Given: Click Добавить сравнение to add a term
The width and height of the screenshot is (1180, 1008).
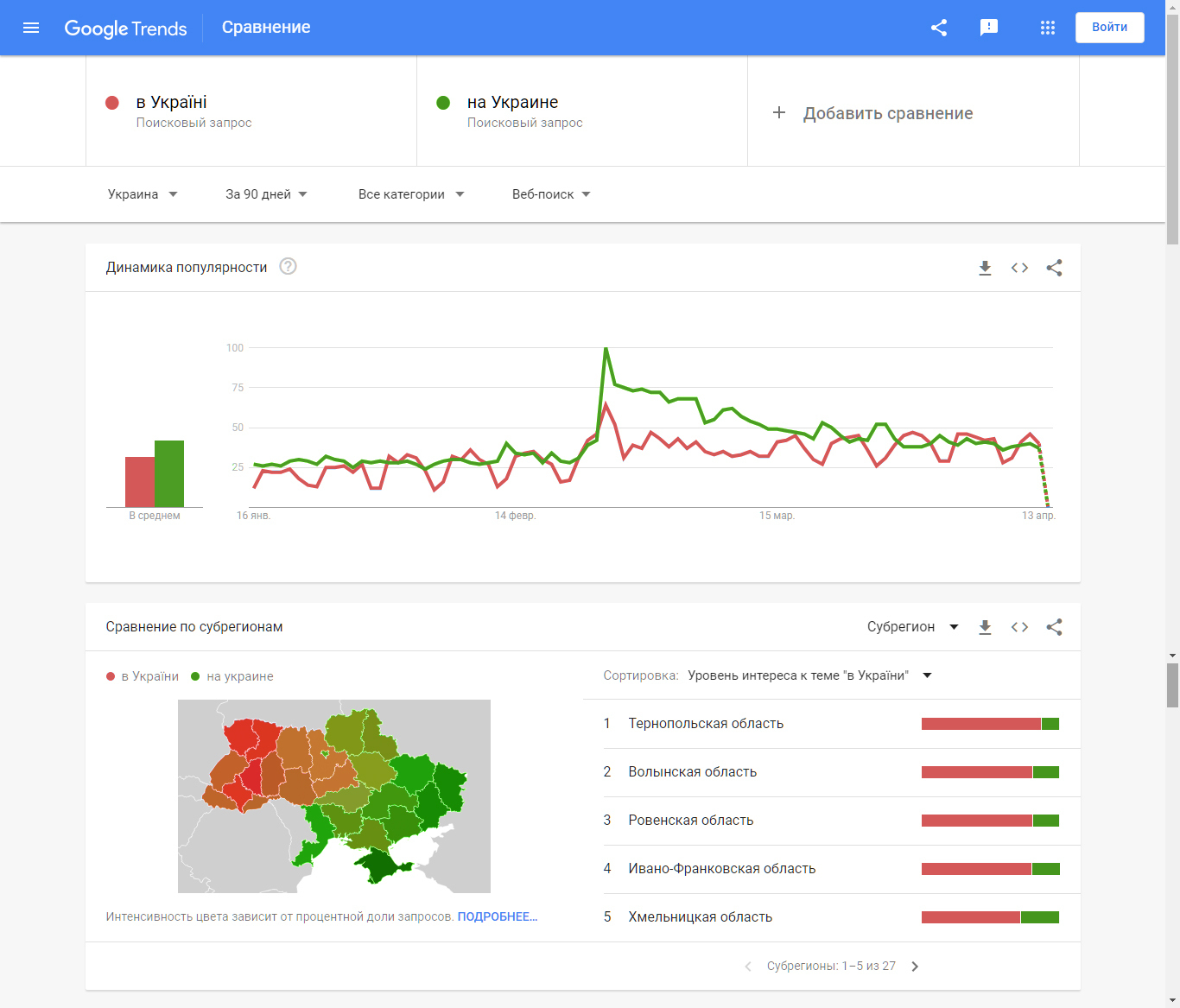Looking at the screenshot, I should (873, 113).
